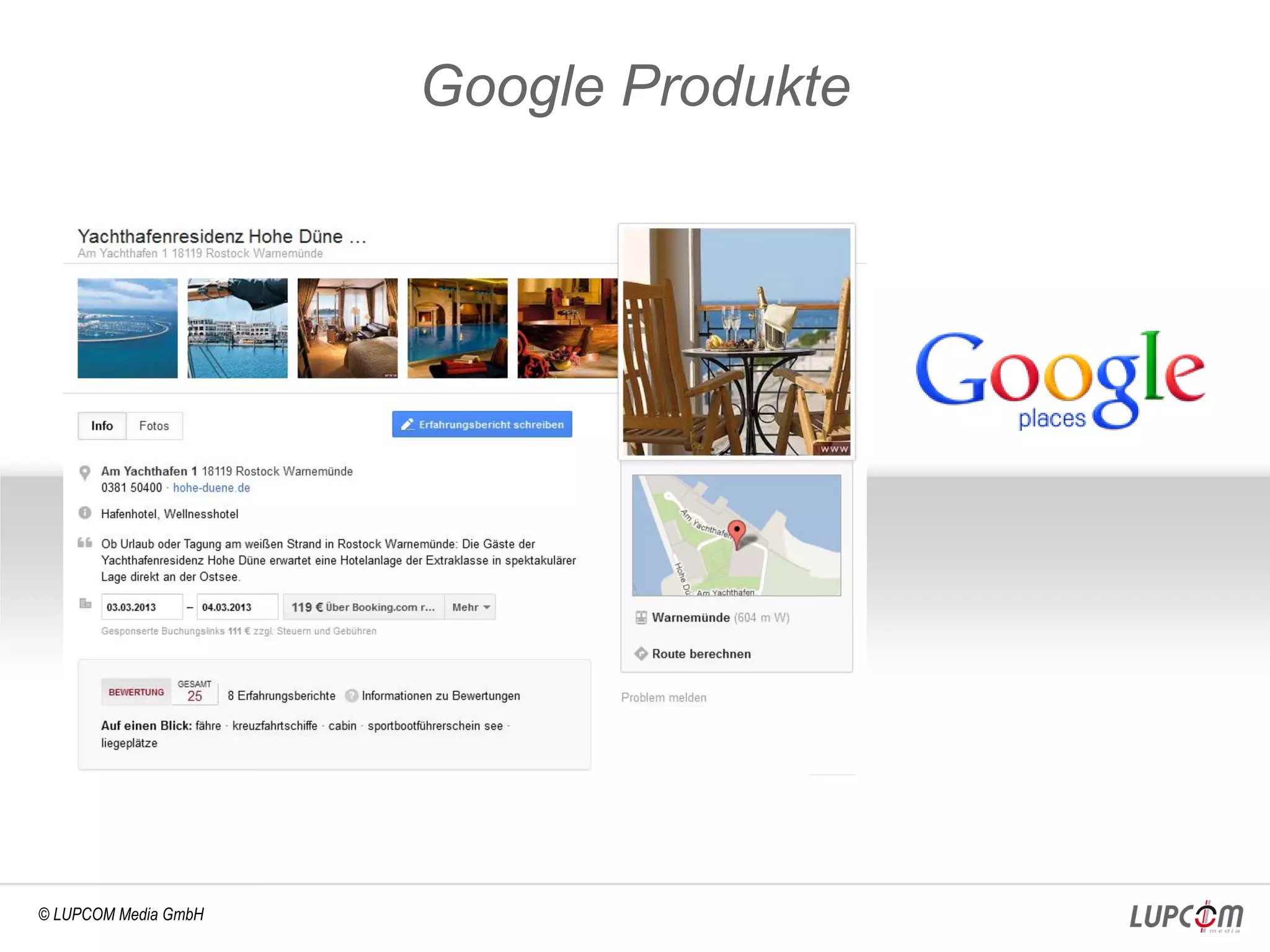The height and width of the screenshot is (952, 1270).
Task: Open the 8 Erfahrungsberichte link
Action: [x=282, y=695]
